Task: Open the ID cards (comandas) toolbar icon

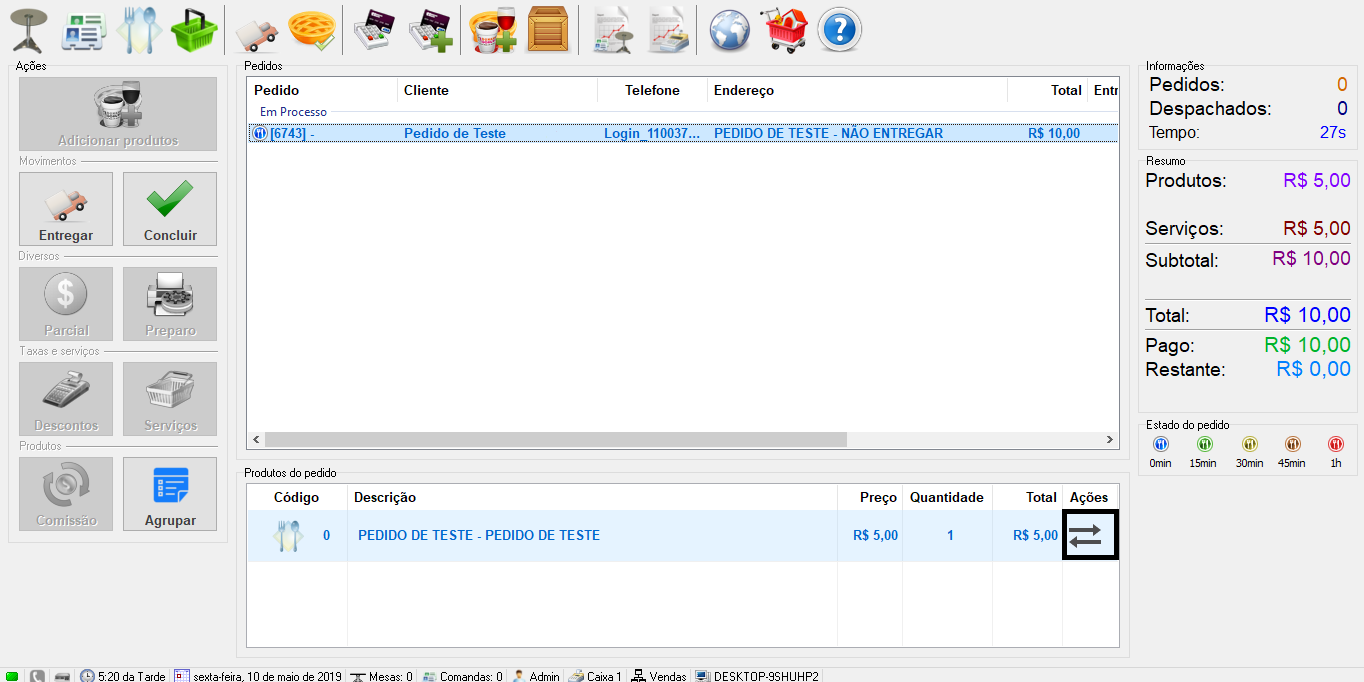Action: [83, 30]
